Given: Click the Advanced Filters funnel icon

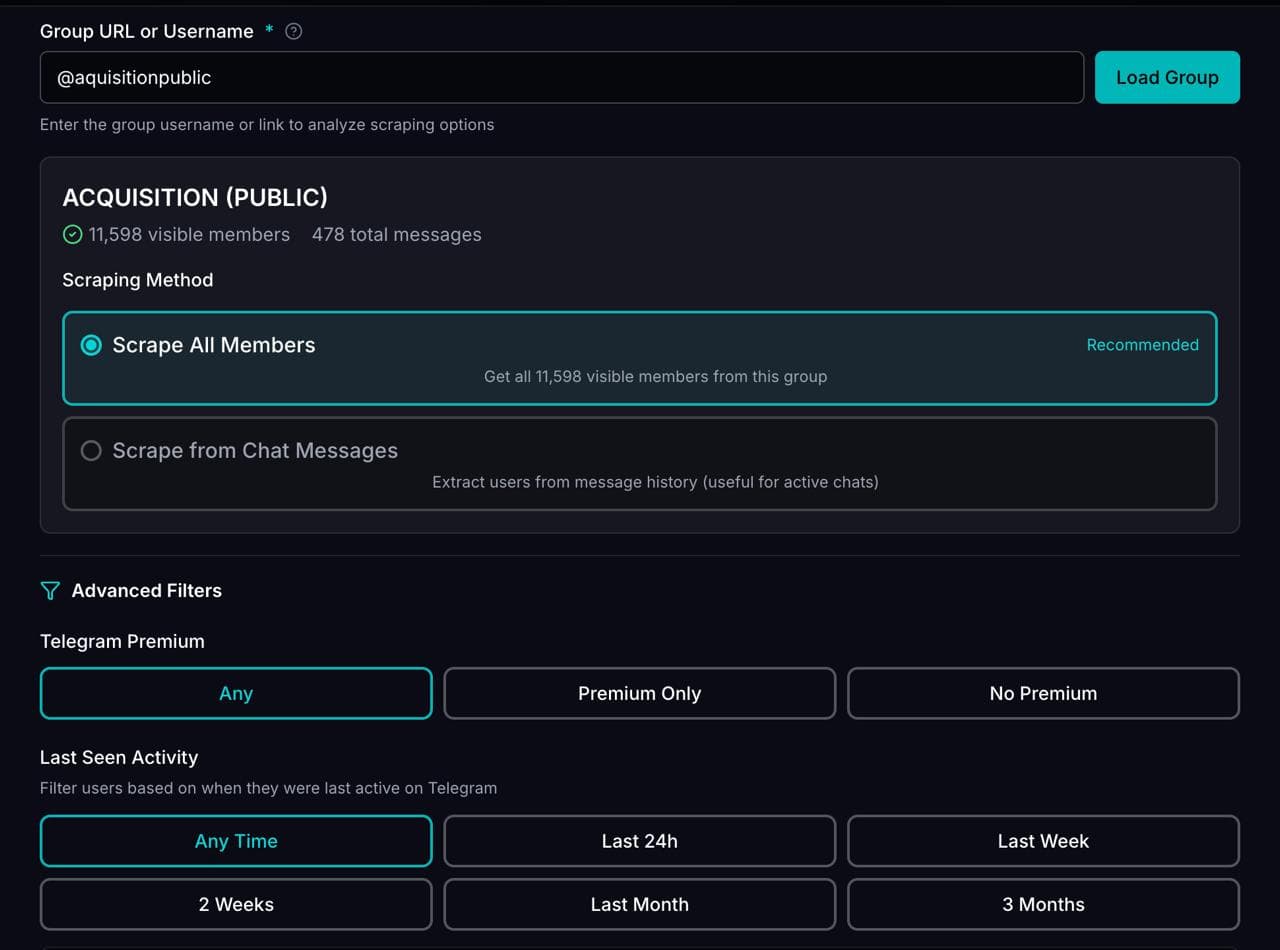Looking at the screenshot, I should [x=50, y=591].
